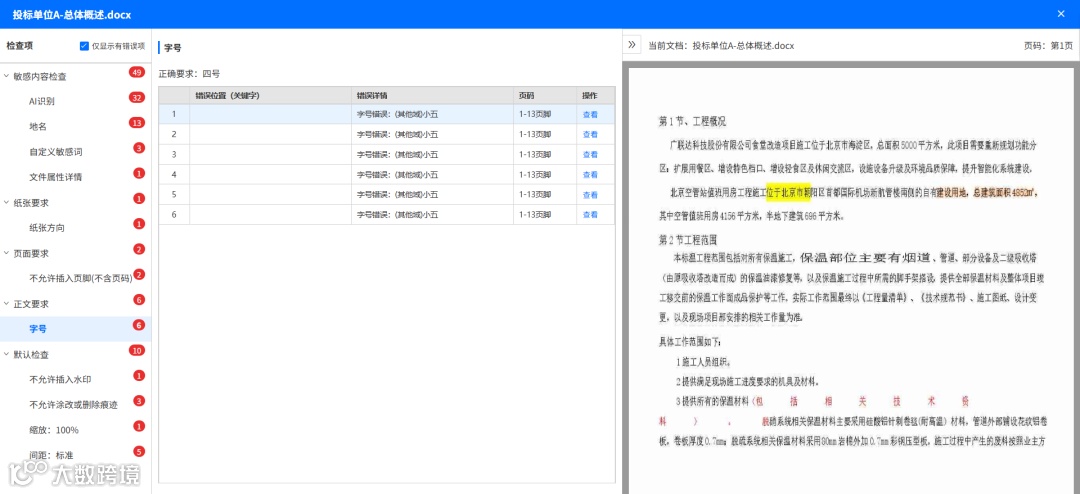The height and width of the screenshot is (494, 1080).
Task: Collapse the 默认检查 group
Action: pyautogui.click(x=7, y=354)
